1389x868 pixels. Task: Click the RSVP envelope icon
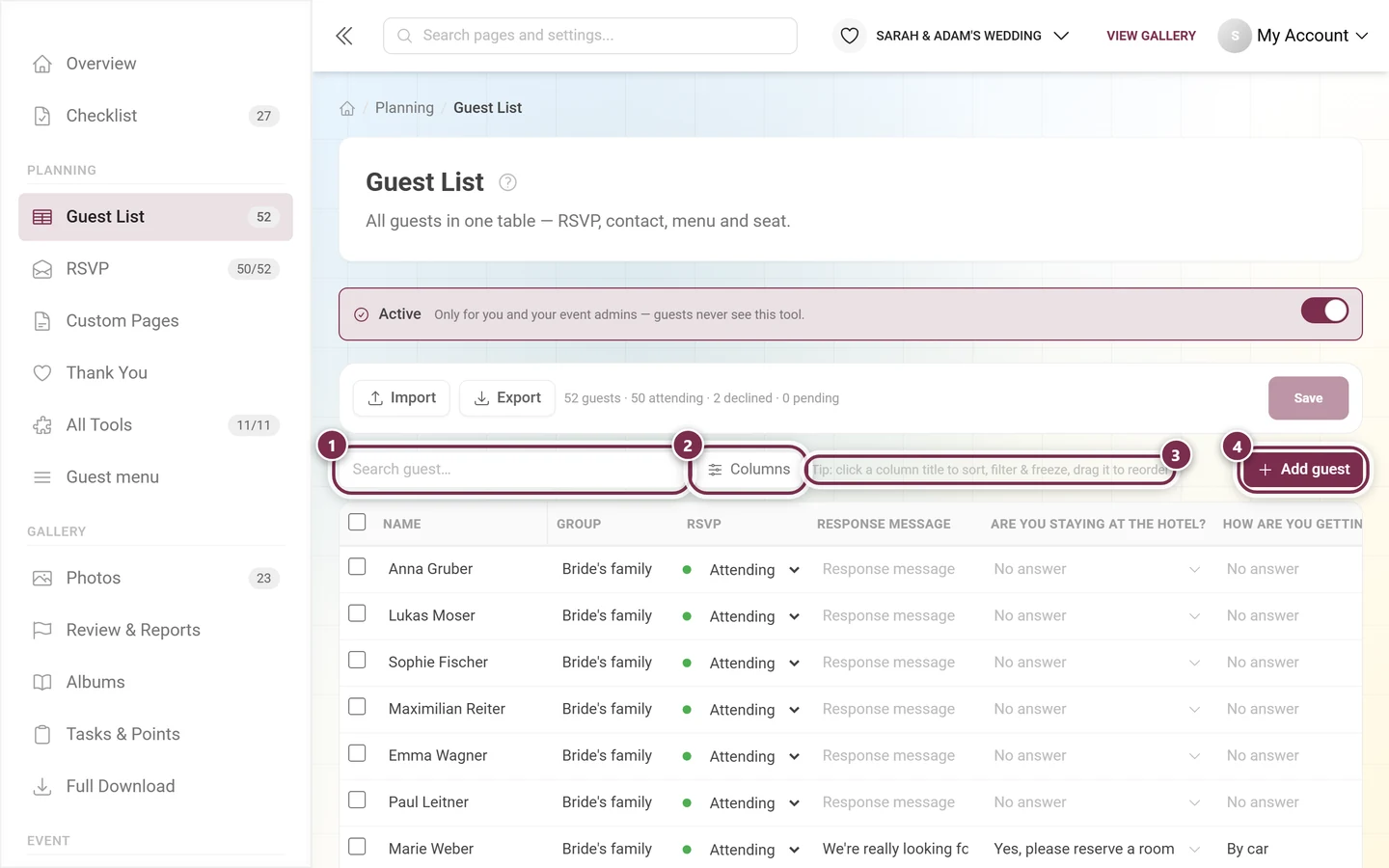pyautogui.click(x=42, y=269)
